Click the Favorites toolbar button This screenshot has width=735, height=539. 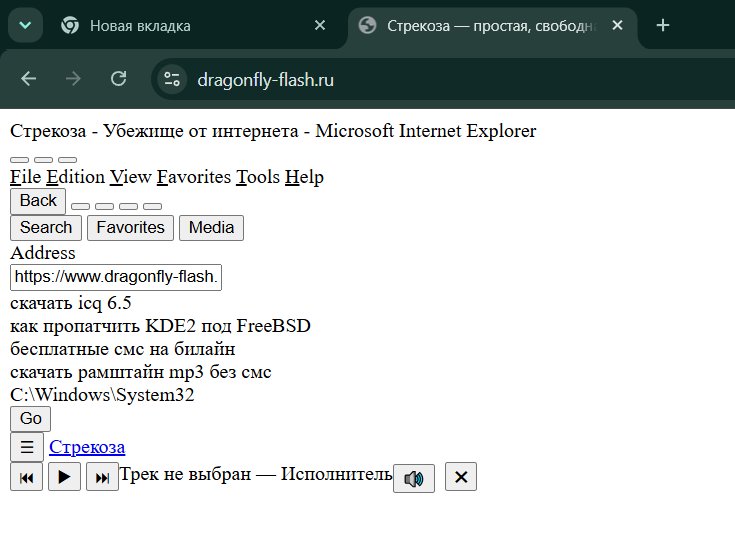pos(130,228)
